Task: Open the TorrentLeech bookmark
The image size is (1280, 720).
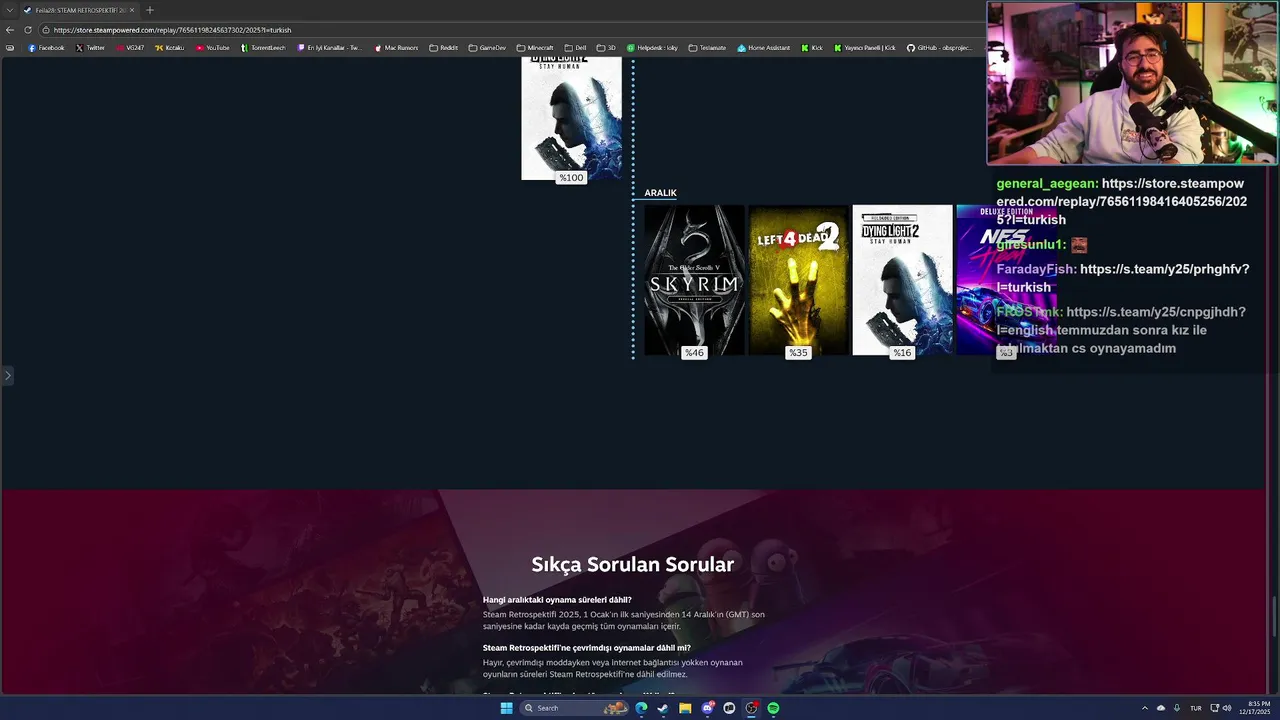Action: click(x=263, y=48)
